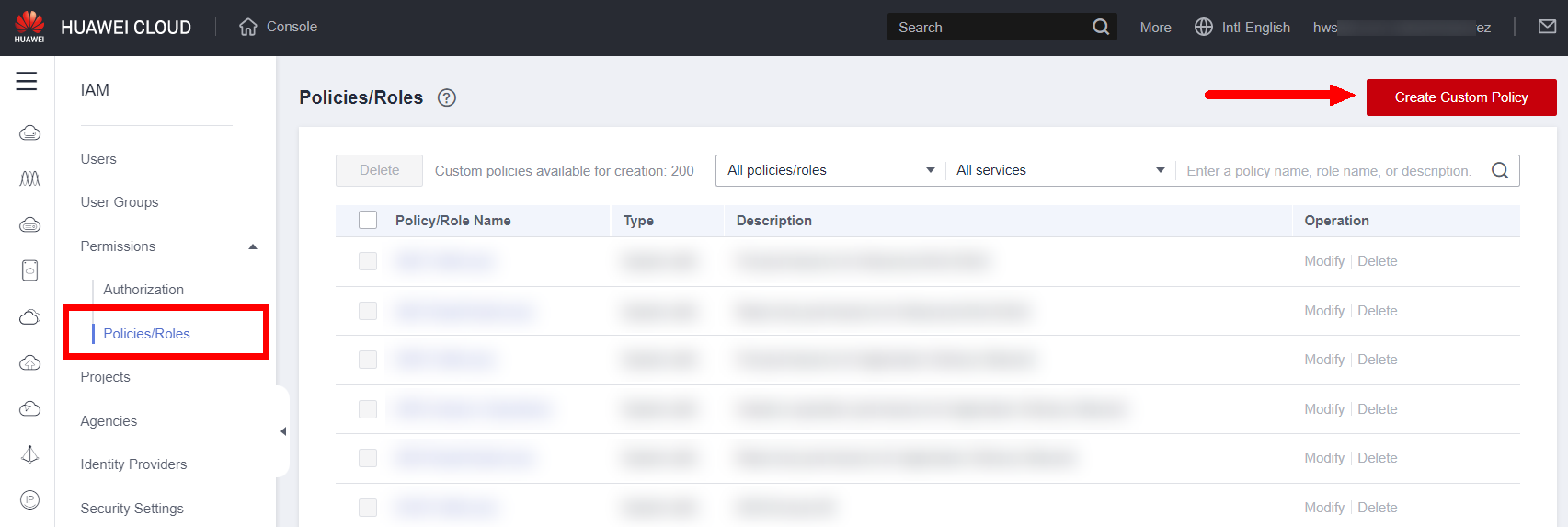1568x527 pixels.
Task: Click Modify in the first policy row
Action: (1323, 261)
